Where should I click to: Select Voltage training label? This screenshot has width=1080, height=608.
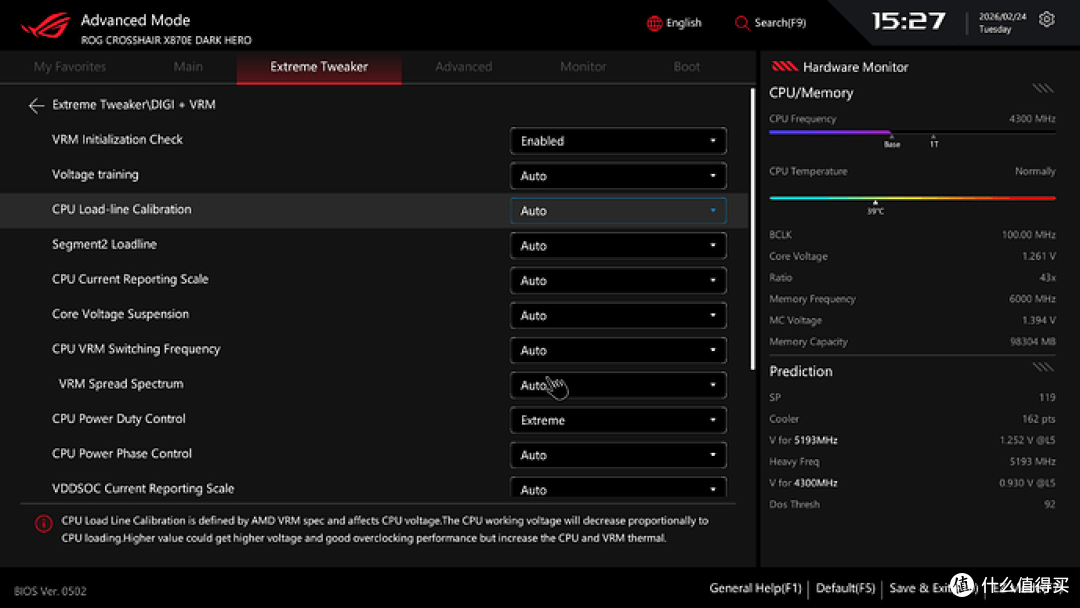[95, 174]
